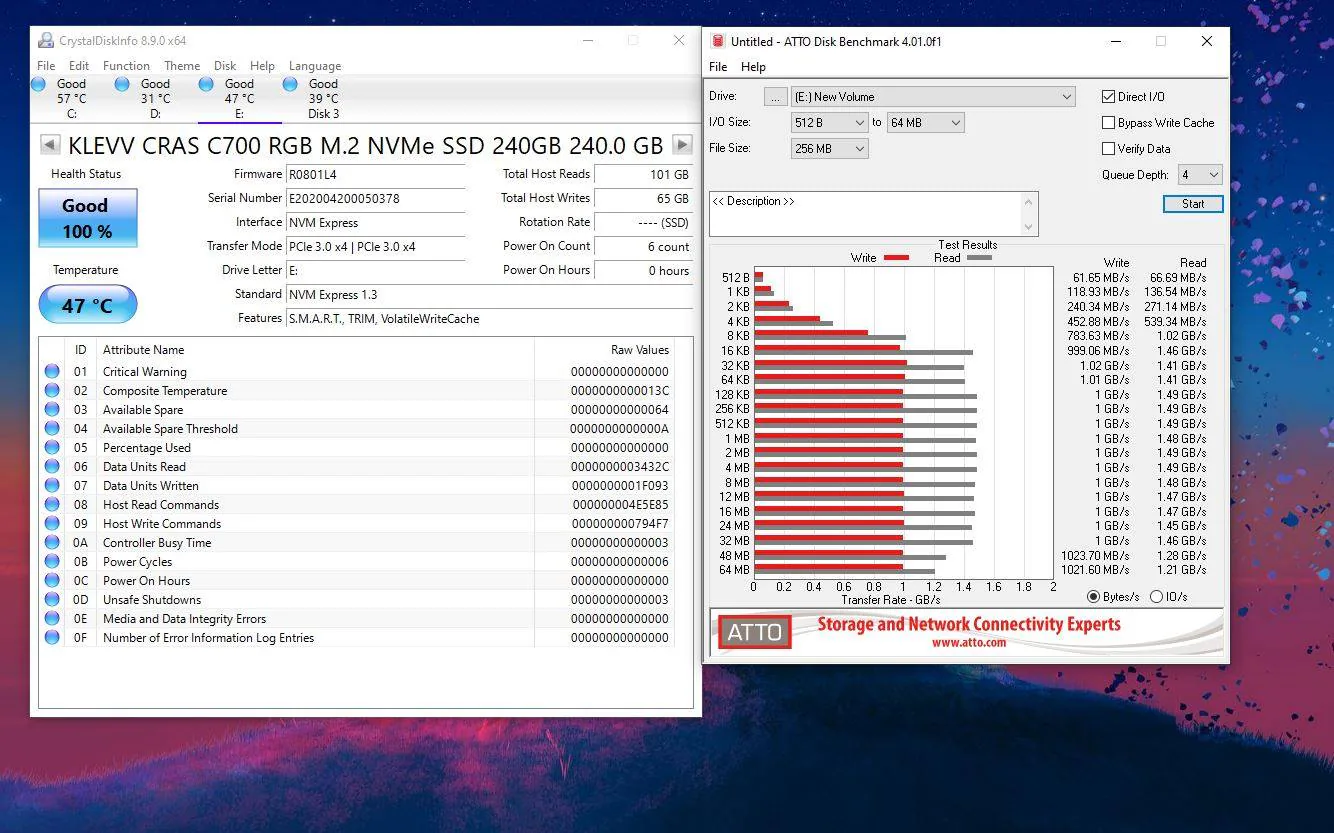
Task: Click status orb for Host Write Commands row
Action: tap(52, 524)
